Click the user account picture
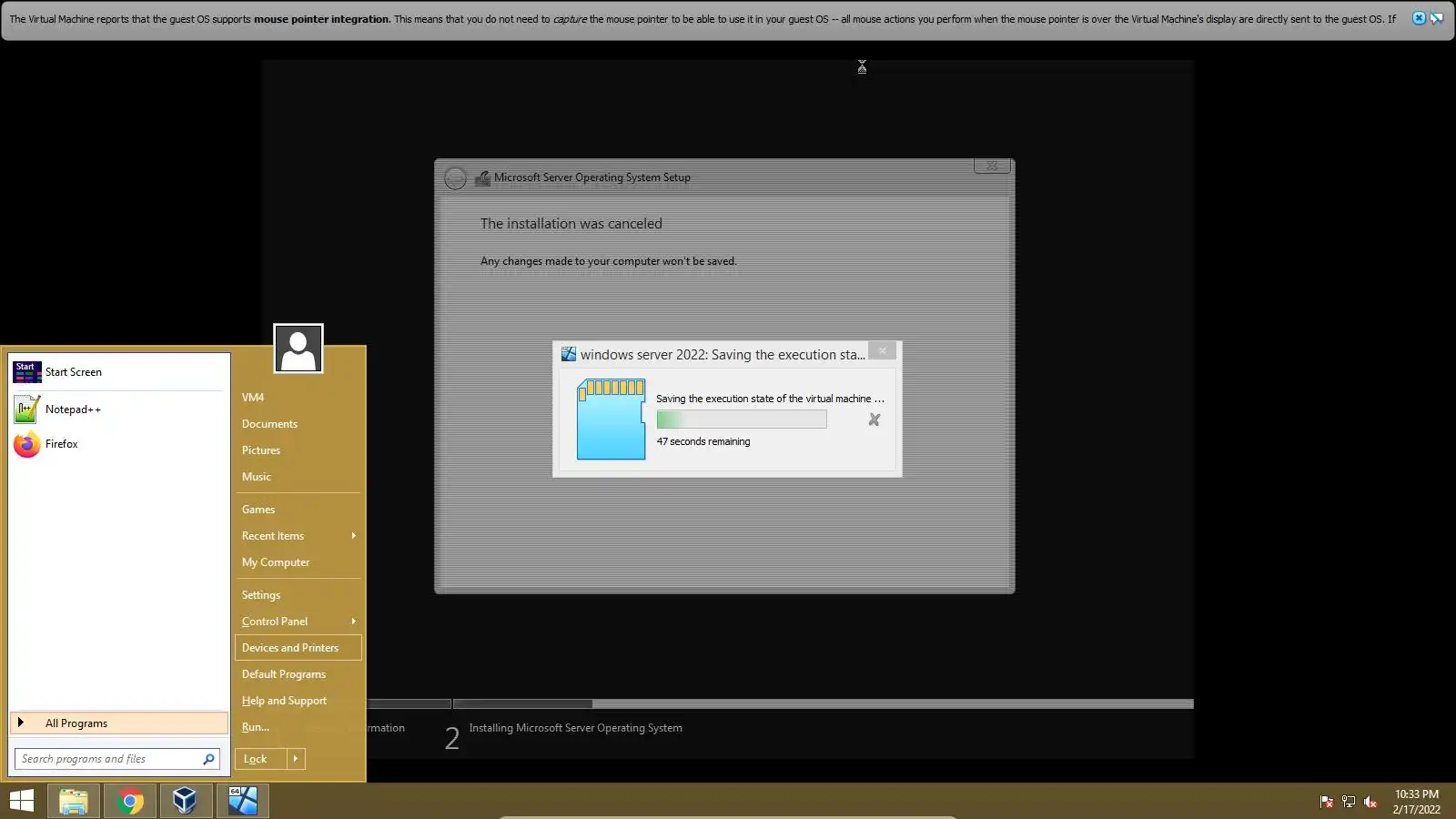Image resolution: width=1456 pixels, height=819 pixels. [298, 349]
